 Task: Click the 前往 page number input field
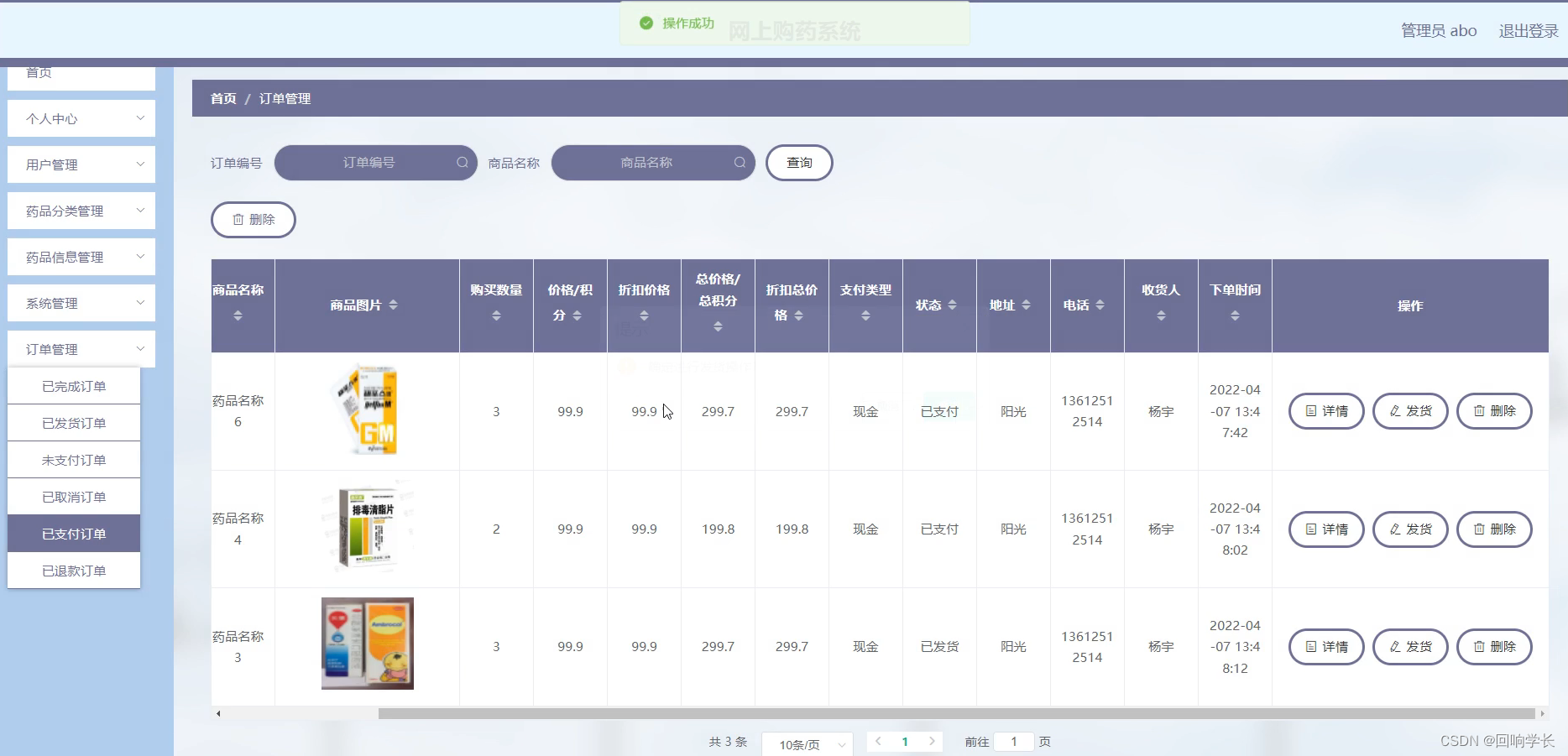pyautogui.click(x=1014, y=742)
